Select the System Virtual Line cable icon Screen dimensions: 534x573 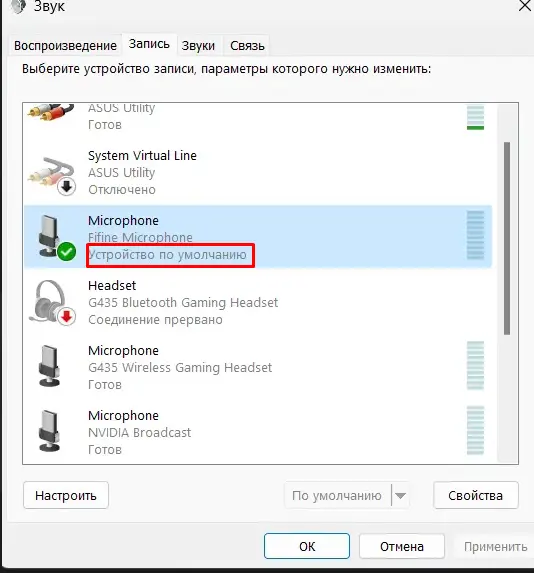[x=51, y=174]
